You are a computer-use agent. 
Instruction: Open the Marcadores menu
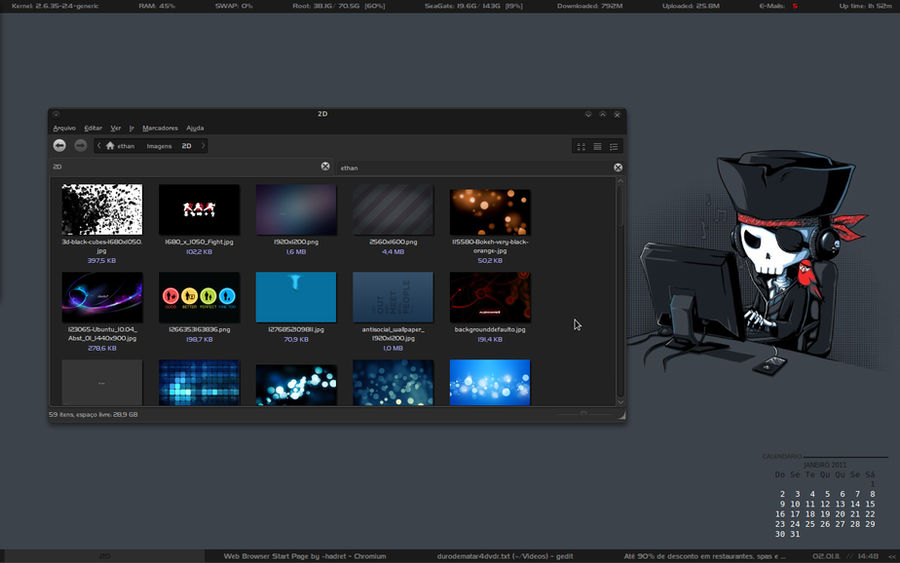[x=160, y=128]
